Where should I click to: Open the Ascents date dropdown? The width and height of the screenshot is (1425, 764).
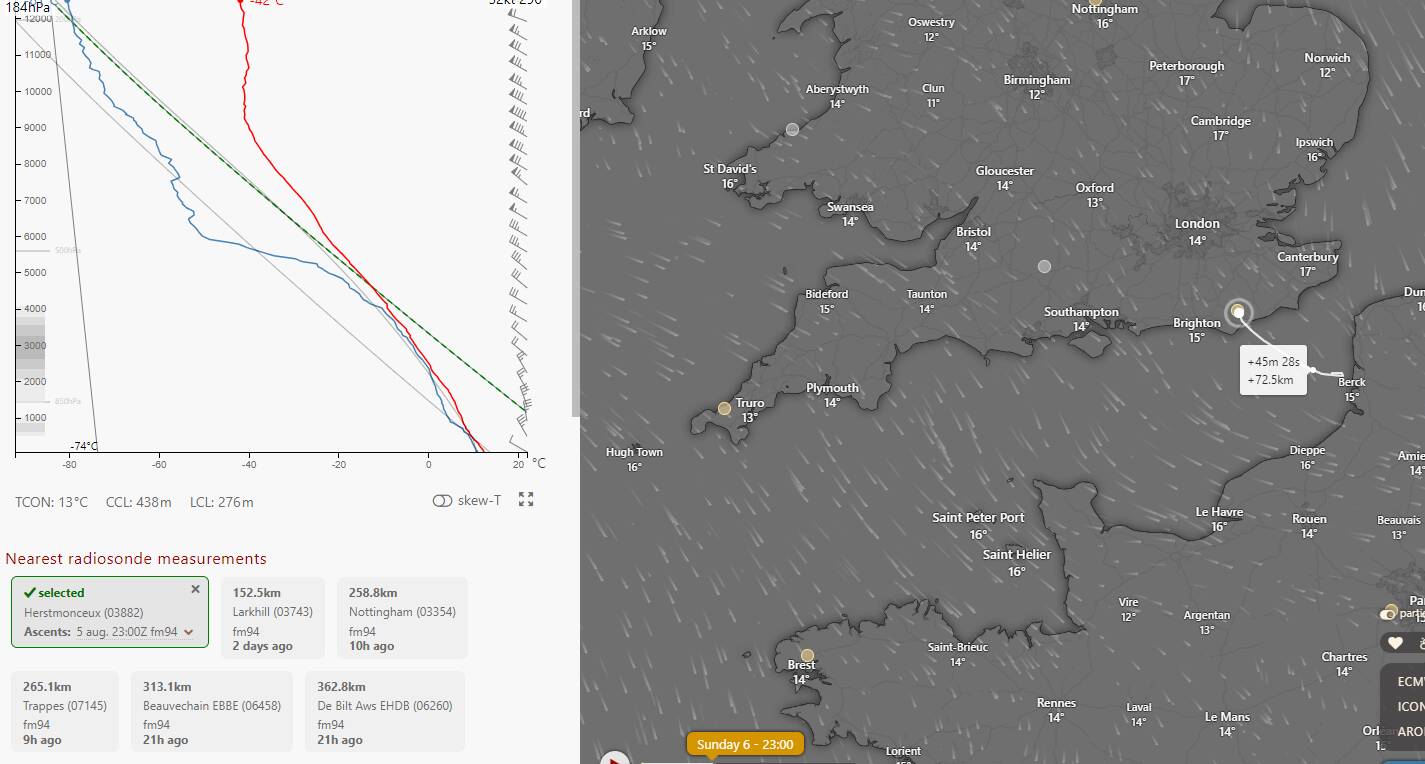point(134,632)
